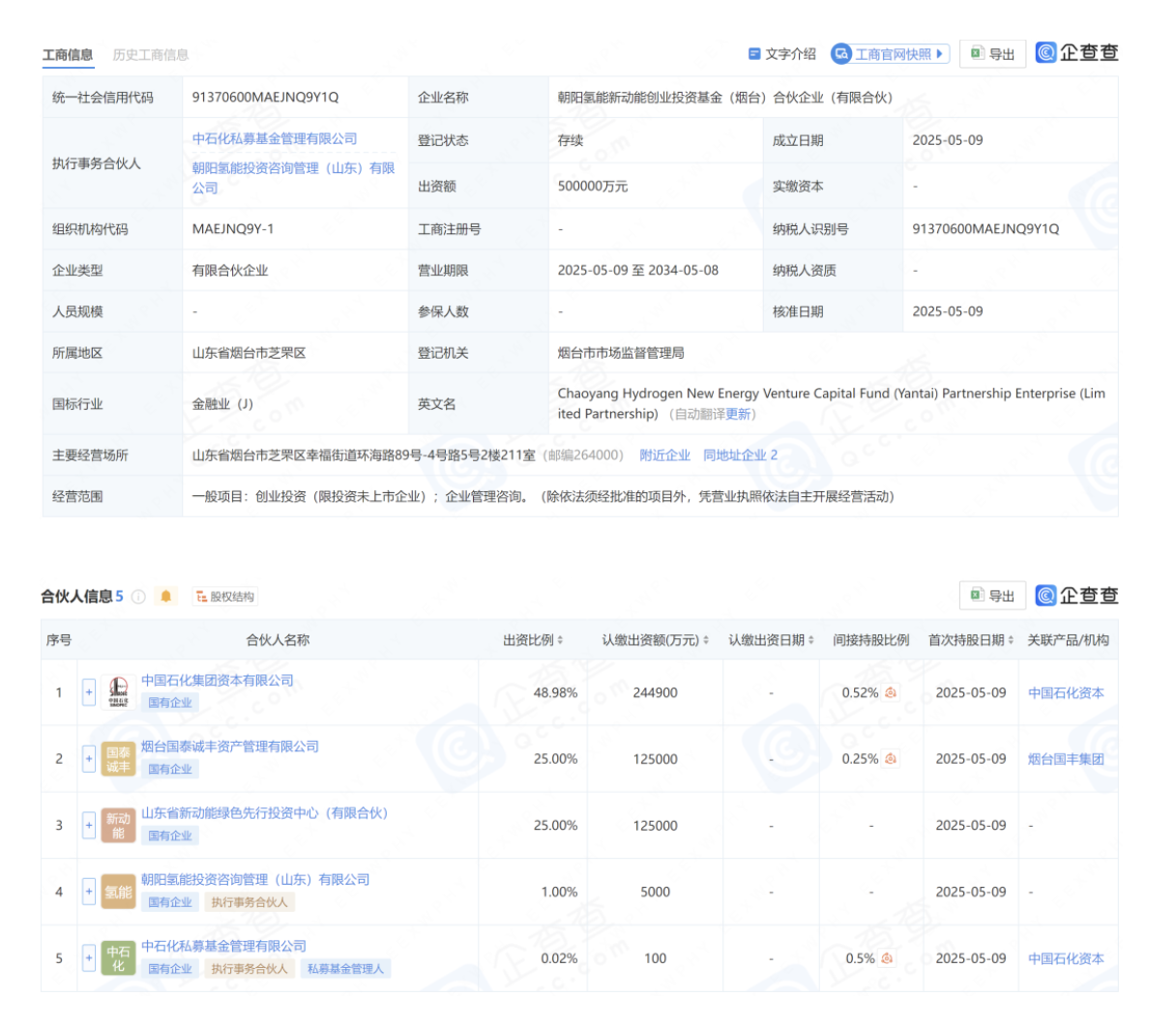Expand row 1 中国石化集团资本有限公司
The height and width of the screenshot is (1027, 1176).
pos(89,692)
